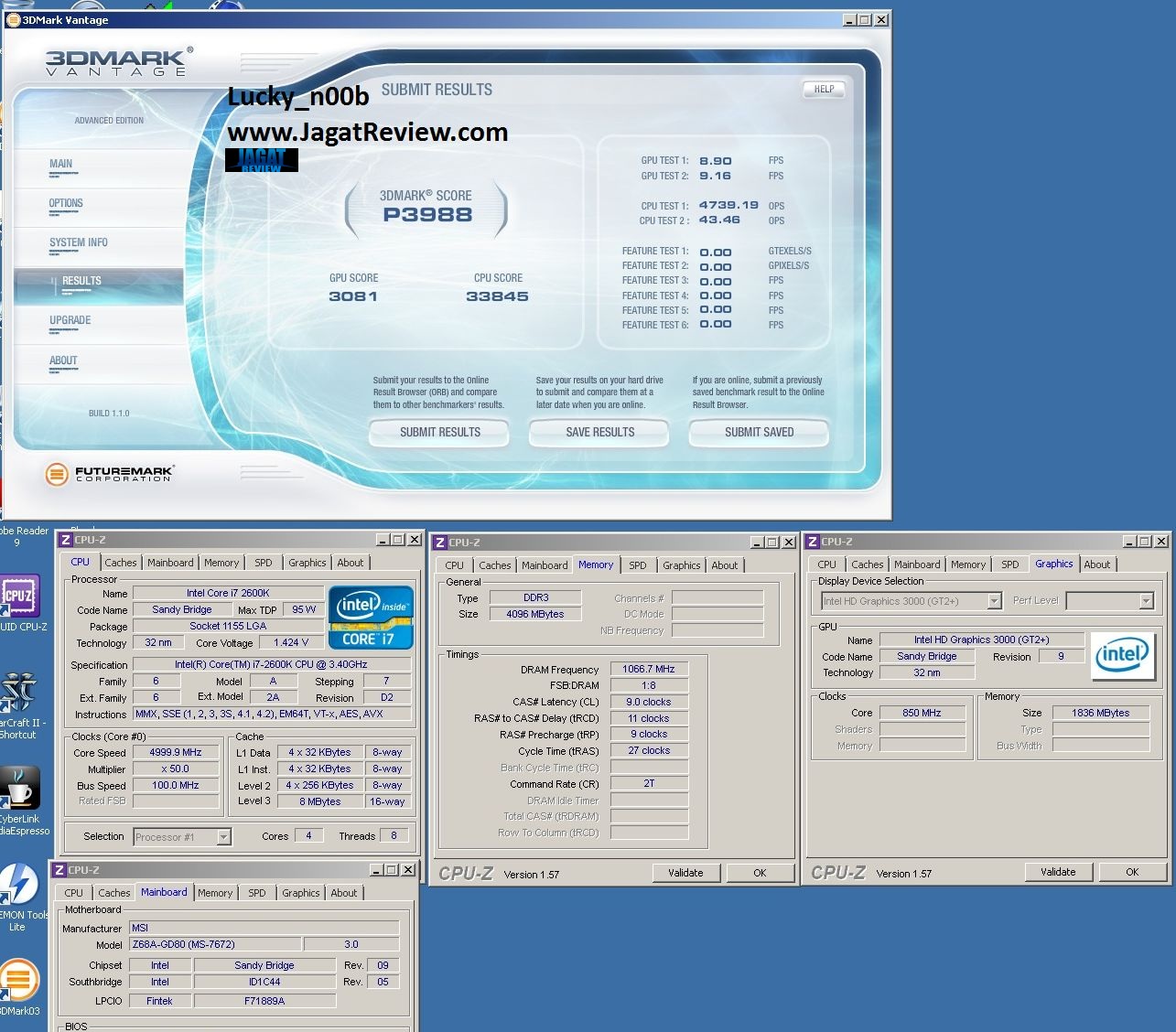The width and height of the screenshot is (1176, 1032).
Task: Click the Intel logo in the Graphics tab
Action: point(1121,656)
